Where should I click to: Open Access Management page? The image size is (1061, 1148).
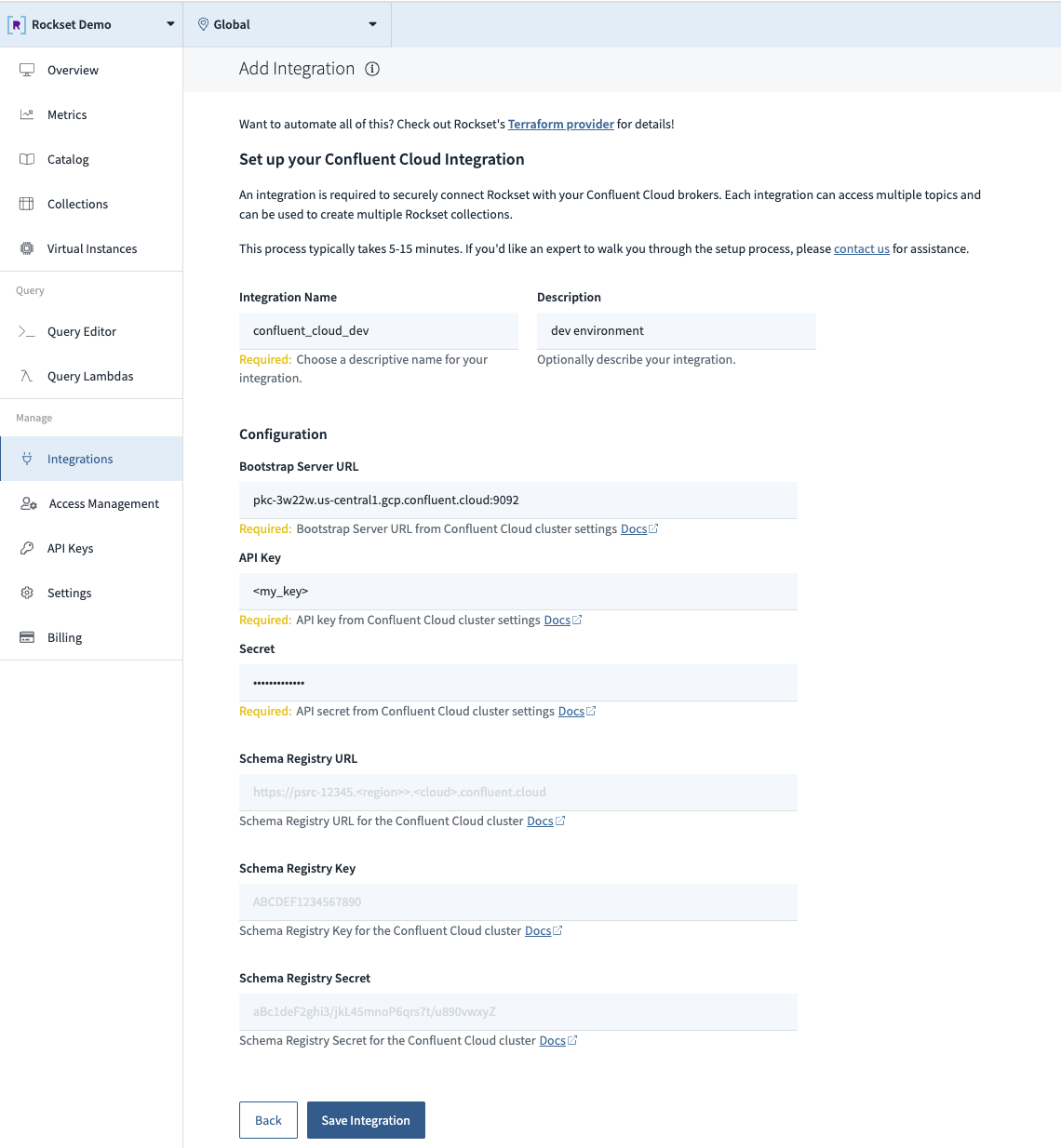[91, 503]
